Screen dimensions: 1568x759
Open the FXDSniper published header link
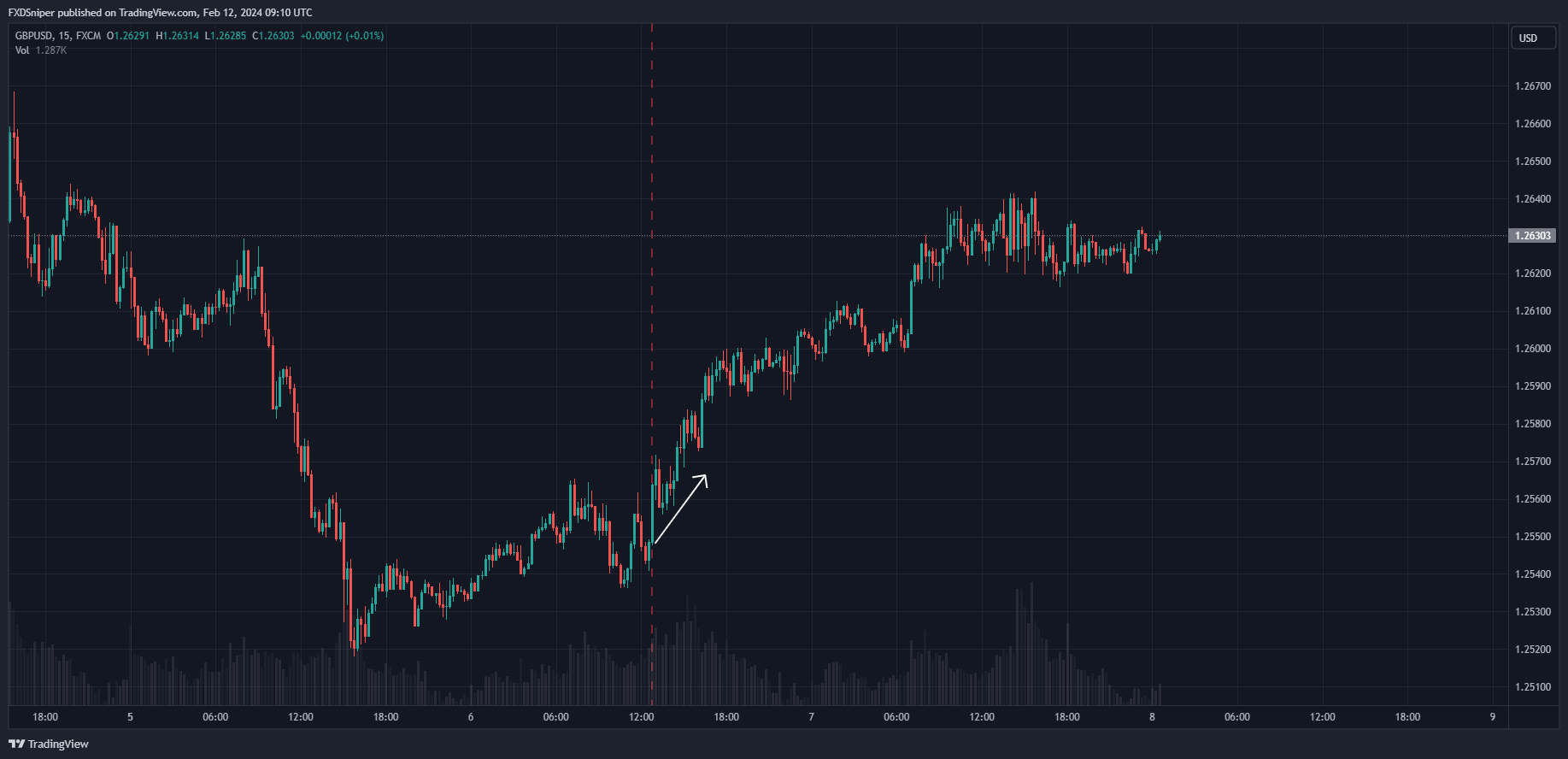pos(160,13)
